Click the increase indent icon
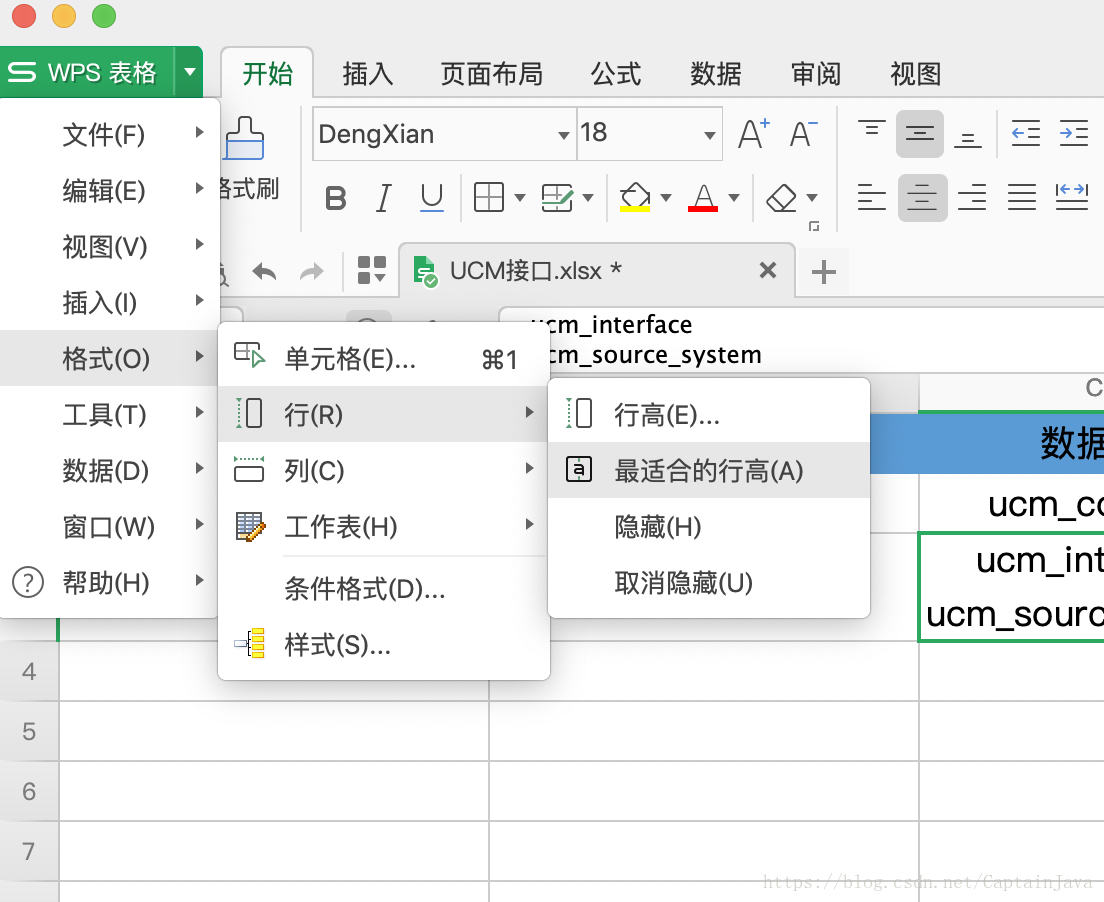1104x902 pixels. pos(1074,133)
